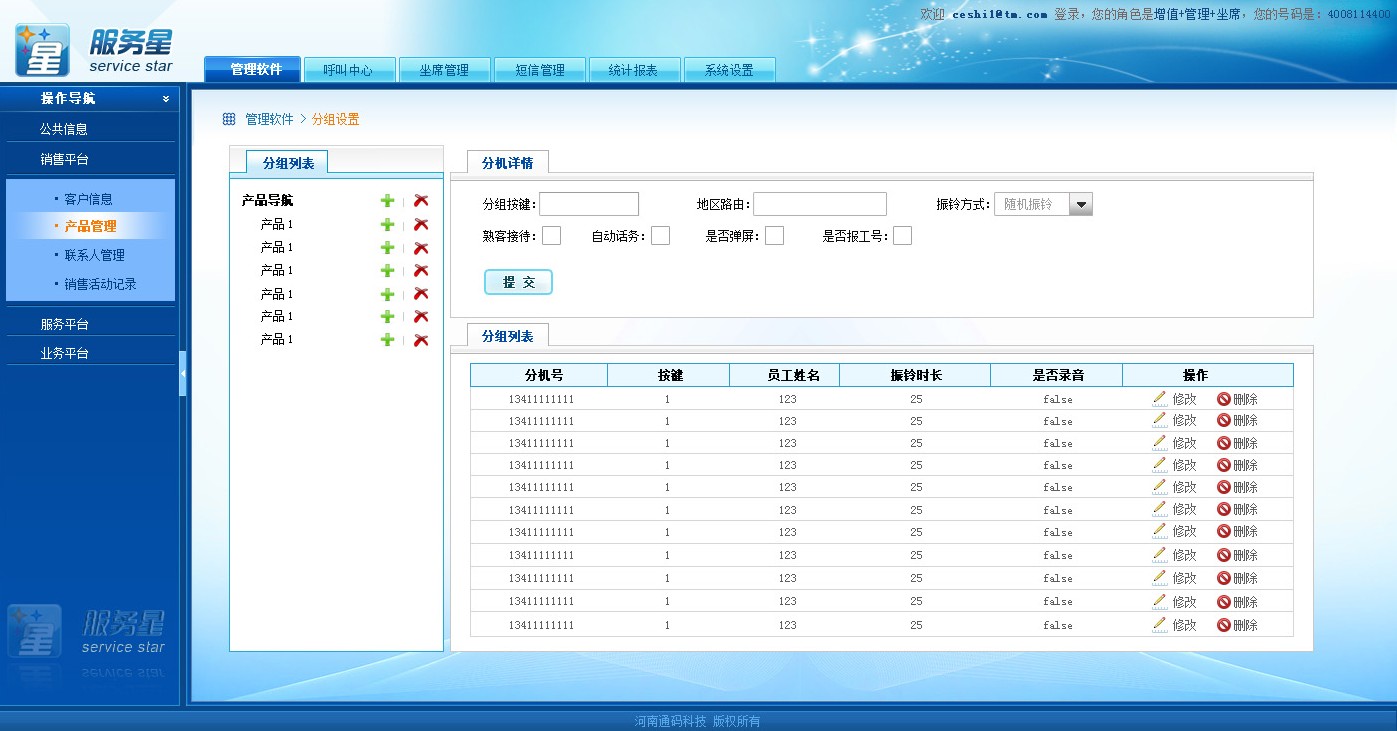Image resolution: width=1397 pixels, height=731 pixels.
Task: Focus the 分组按键 input field
Action: 589,204
